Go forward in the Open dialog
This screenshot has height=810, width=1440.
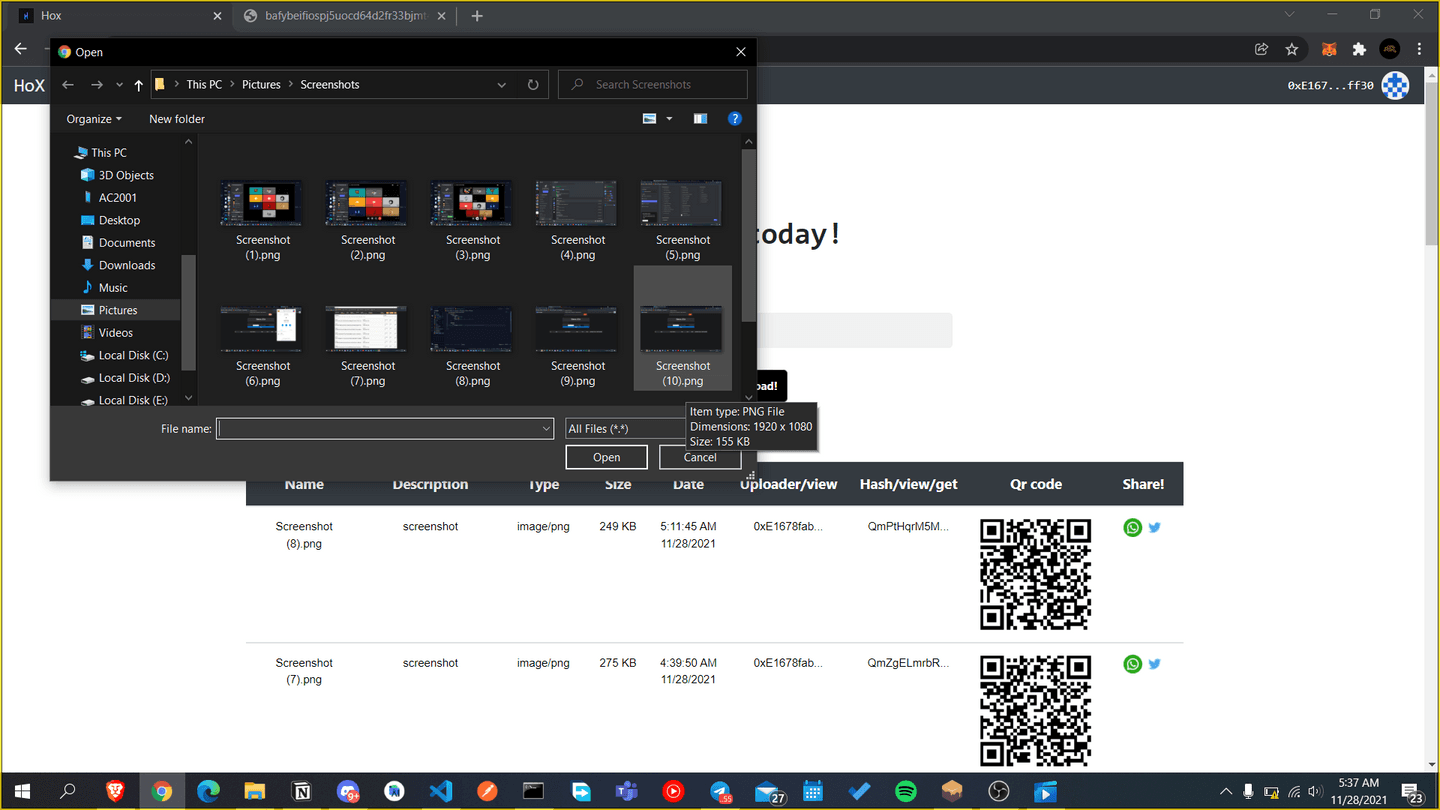[97, 85]
